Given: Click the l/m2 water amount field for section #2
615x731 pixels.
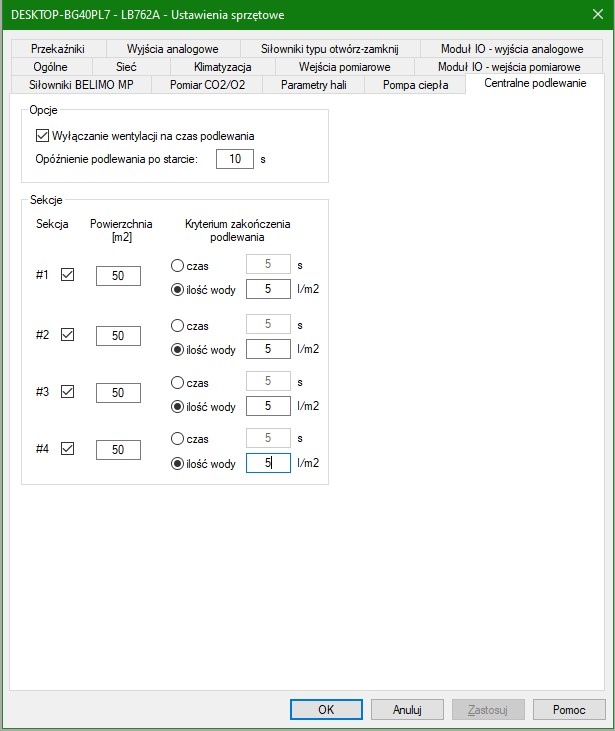Looking at the screenshot, I should pyautogui.click(x=269, y=349).
